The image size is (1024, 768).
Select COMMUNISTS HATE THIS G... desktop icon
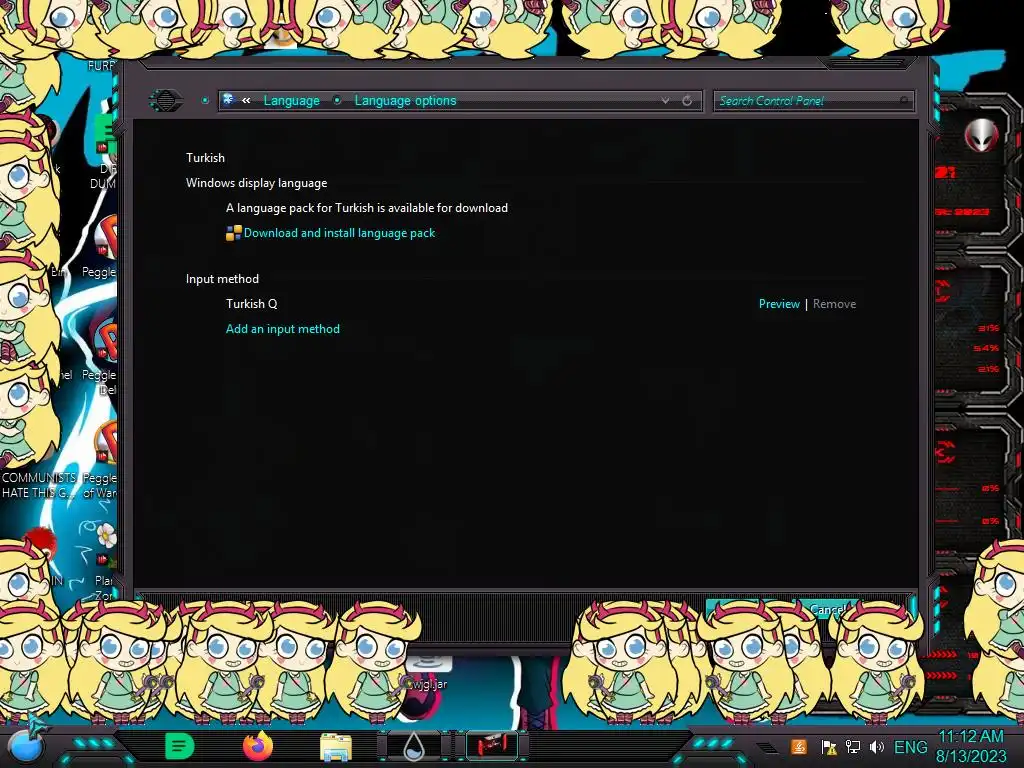pyautogui.click(x=39, y=485)
